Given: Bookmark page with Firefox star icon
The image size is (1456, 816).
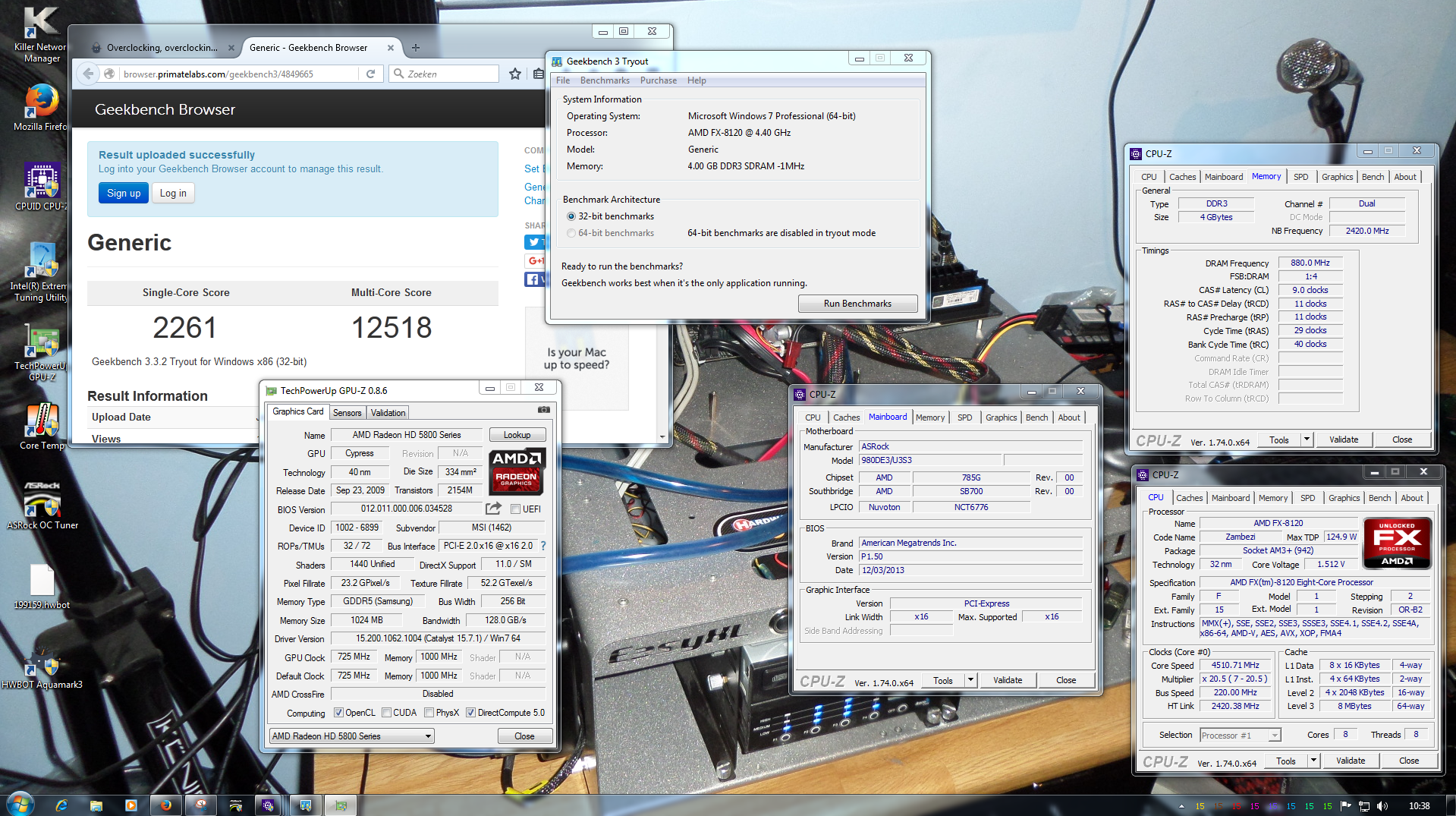Looking at the screenshot, I should pos(515,74).
